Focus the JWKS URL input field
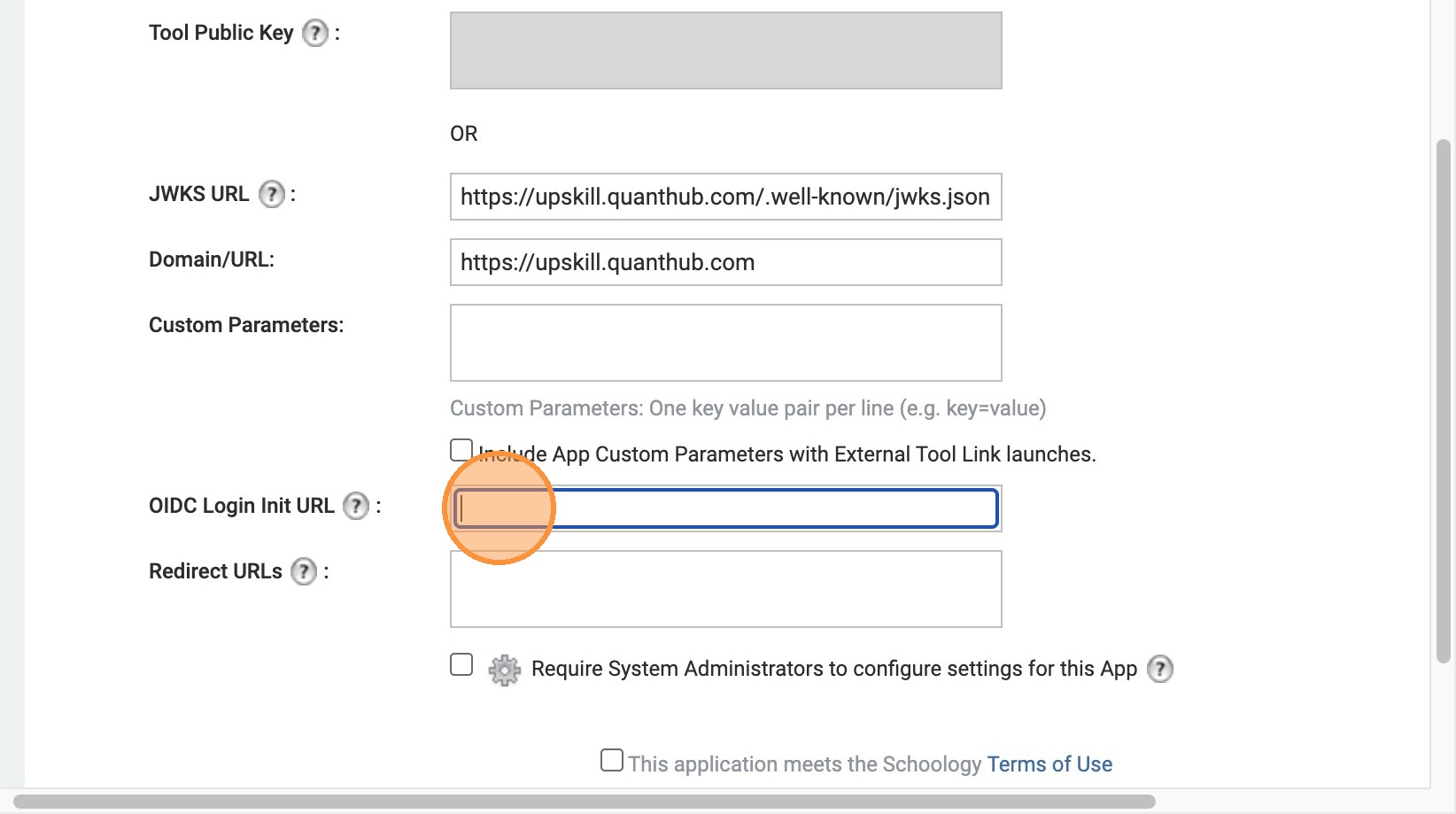1456x814 pixels. [x=725, y=197]
